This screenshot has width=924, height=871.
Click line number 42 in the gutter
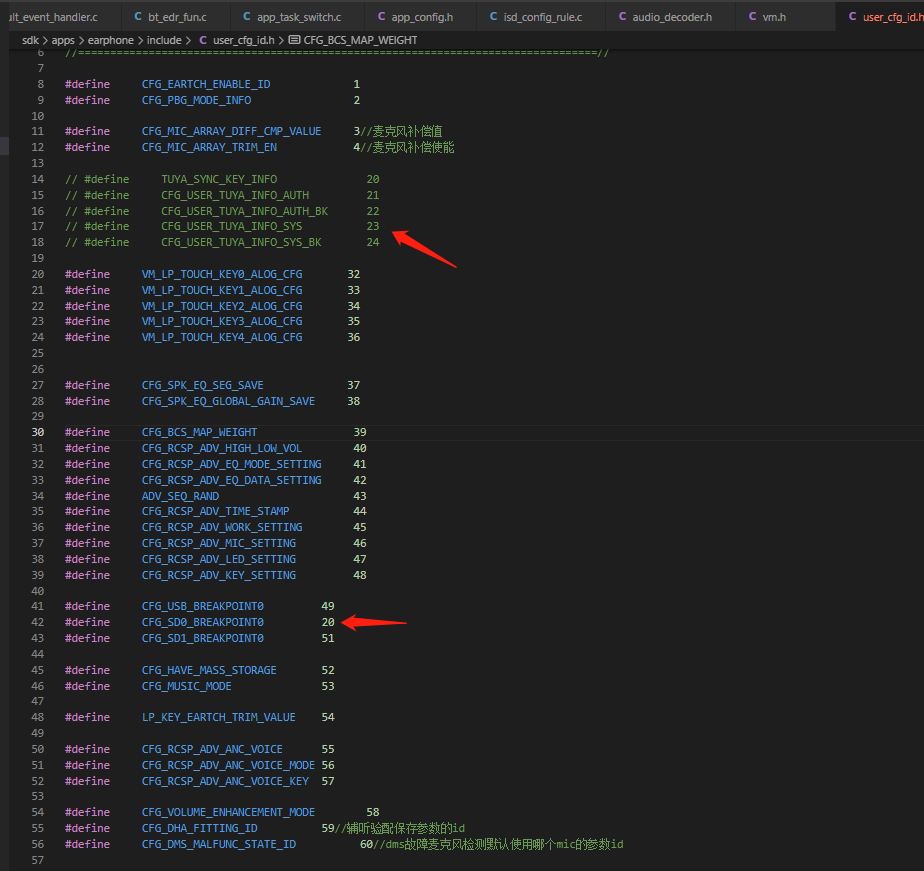[38, 622]
